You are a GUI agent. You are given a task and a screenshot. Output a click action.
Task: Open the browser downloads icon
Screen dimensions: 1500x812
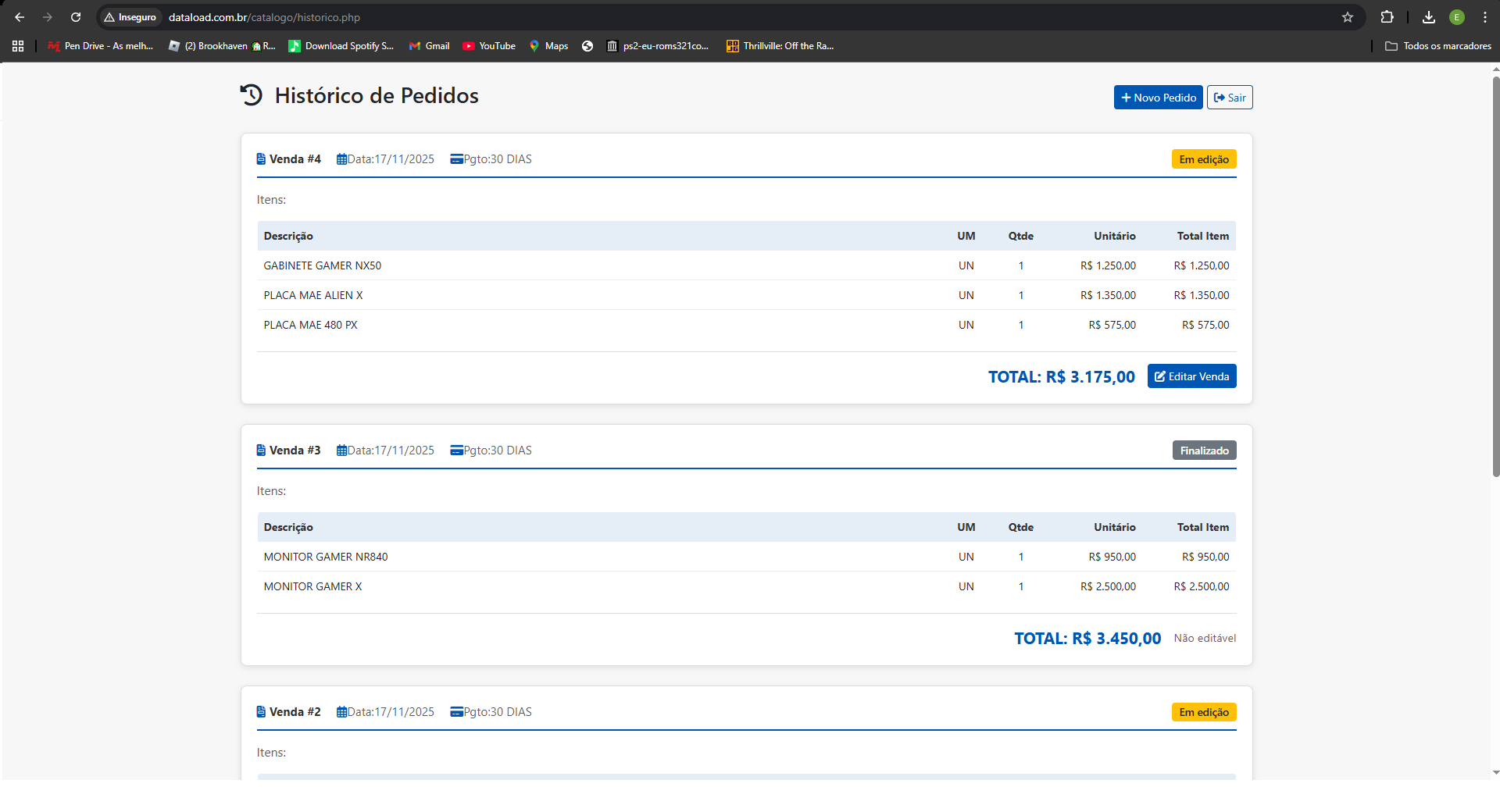tap(1429, 17)
